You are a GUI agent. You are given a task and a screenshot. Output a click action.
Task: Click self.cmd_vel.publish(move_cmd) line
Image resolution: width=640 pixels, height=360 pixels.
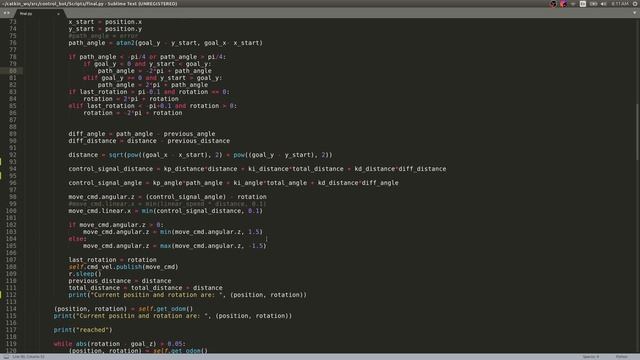(x=123, y=267)
